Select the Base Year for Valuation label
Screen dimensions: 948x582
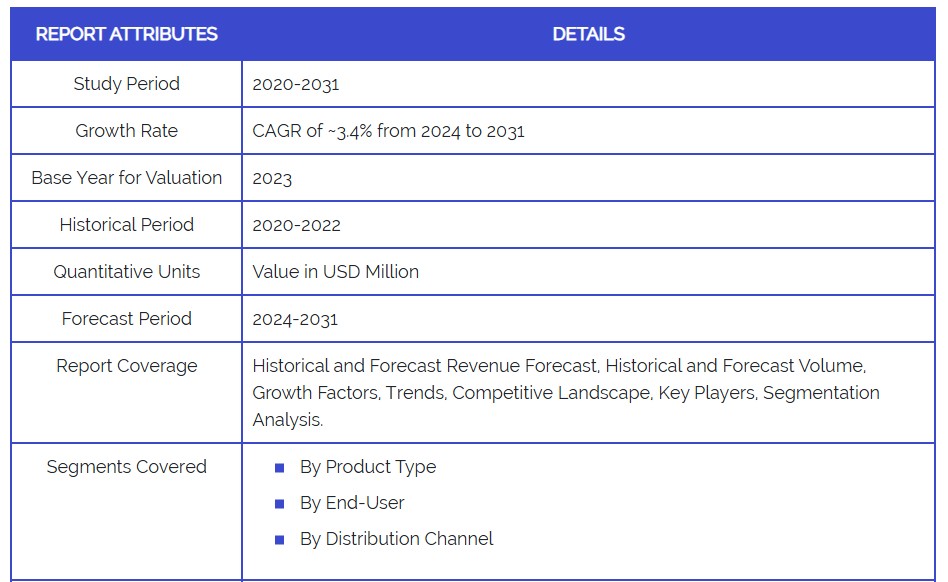coord(126,178)
